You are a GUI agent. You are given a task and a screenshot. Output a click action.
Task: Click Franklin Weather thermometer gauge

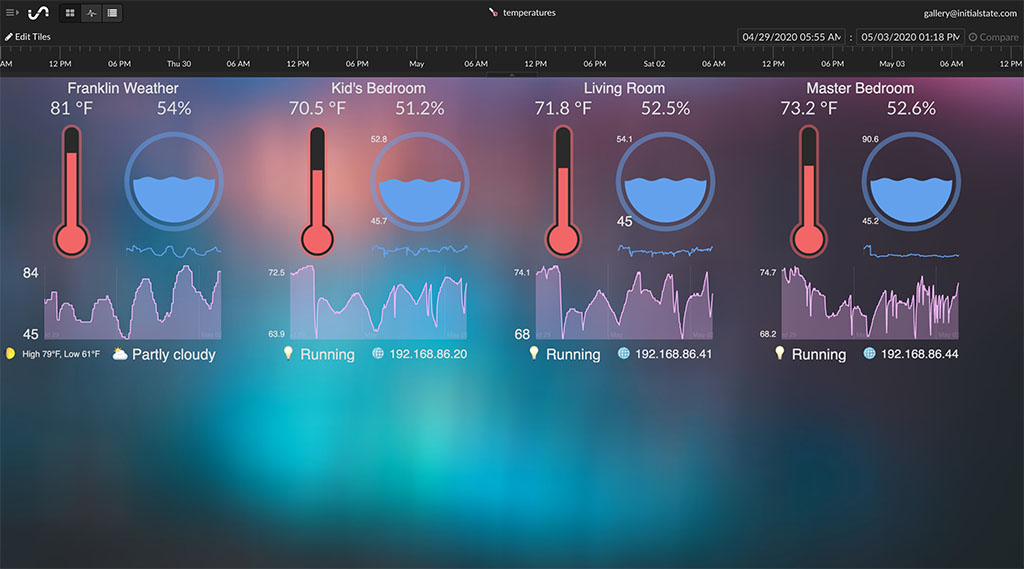click(71, 190)
